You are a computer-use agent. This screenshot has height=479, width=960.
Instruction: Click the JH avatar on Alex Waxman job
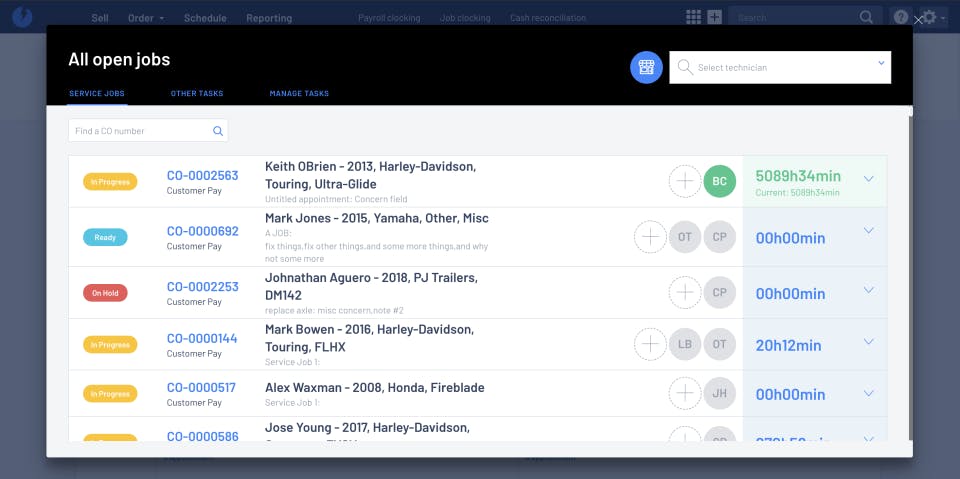pos(719,393)
